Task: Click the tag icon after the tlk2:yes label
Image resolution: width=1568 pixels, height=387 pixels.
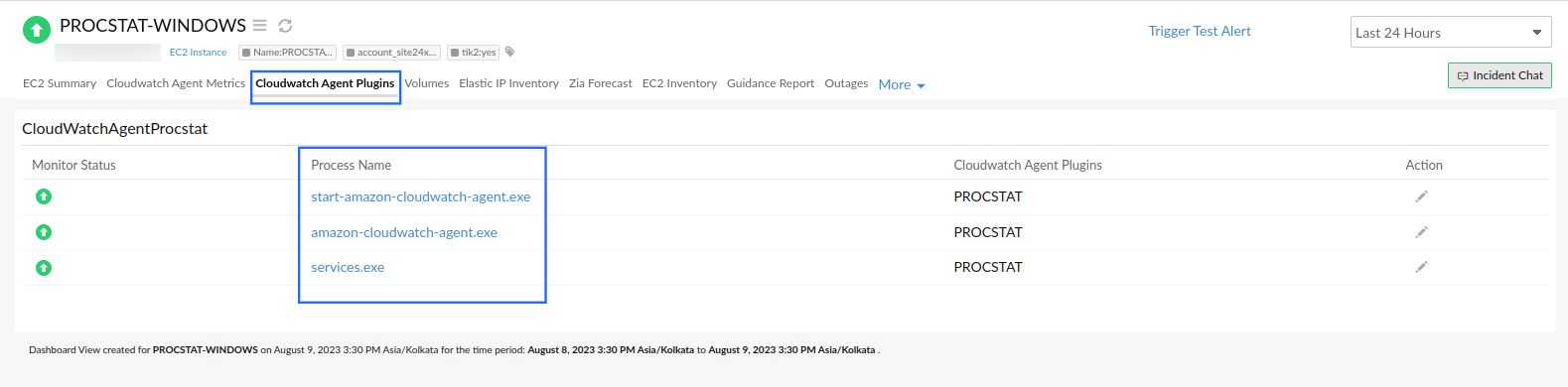Action: click(x=510, y=52)
